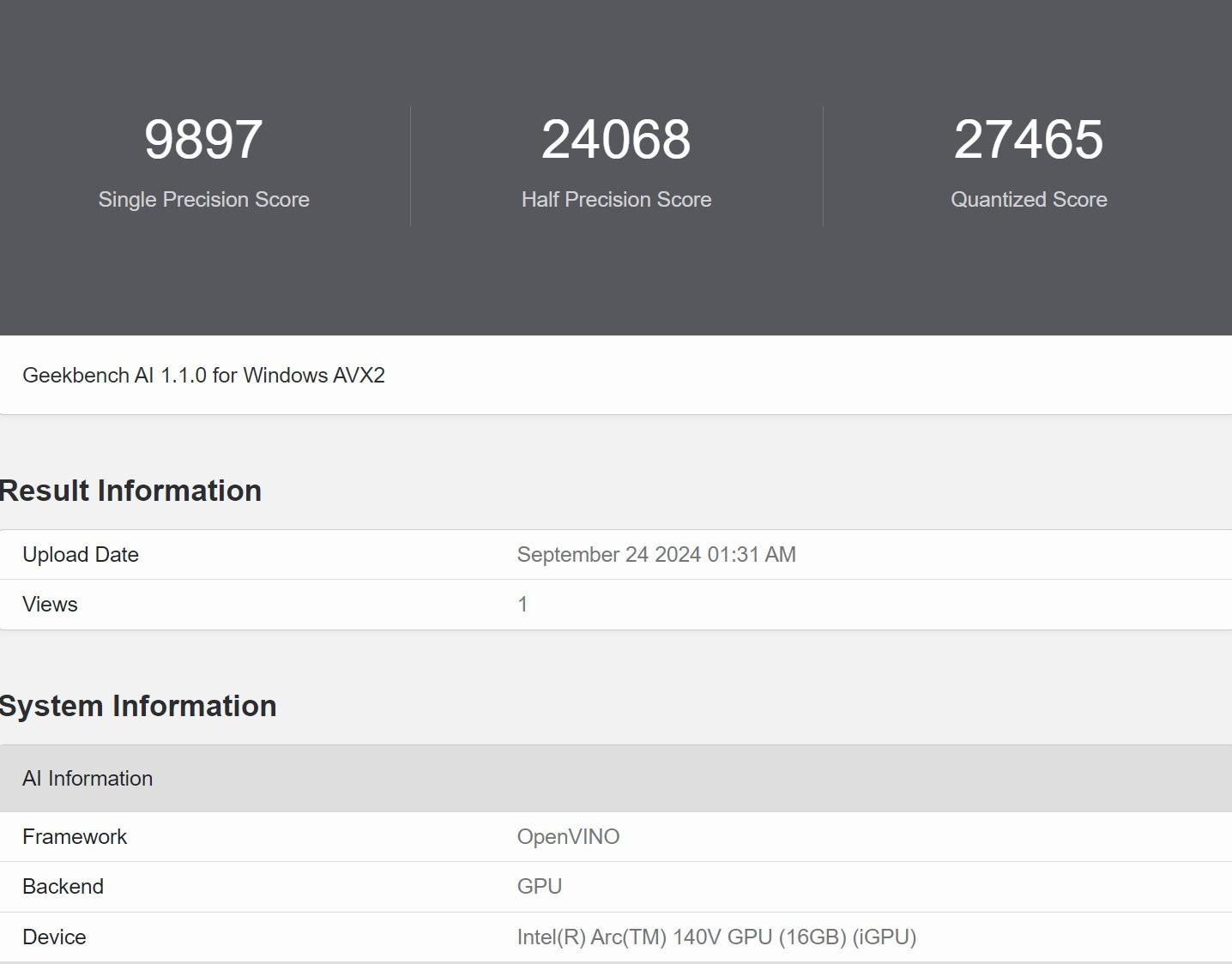Select the Quantized Score label
This screenshot has height=964, width=1232.
pyautogui.click(x=1029, y=199)
